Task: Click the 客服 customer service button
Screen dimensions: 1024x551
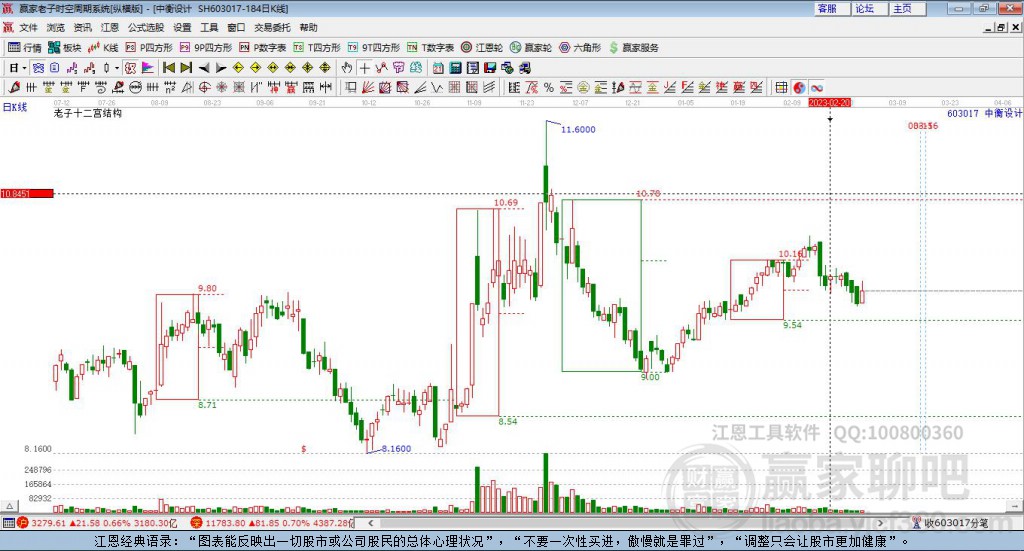Action: coord(832,8)
